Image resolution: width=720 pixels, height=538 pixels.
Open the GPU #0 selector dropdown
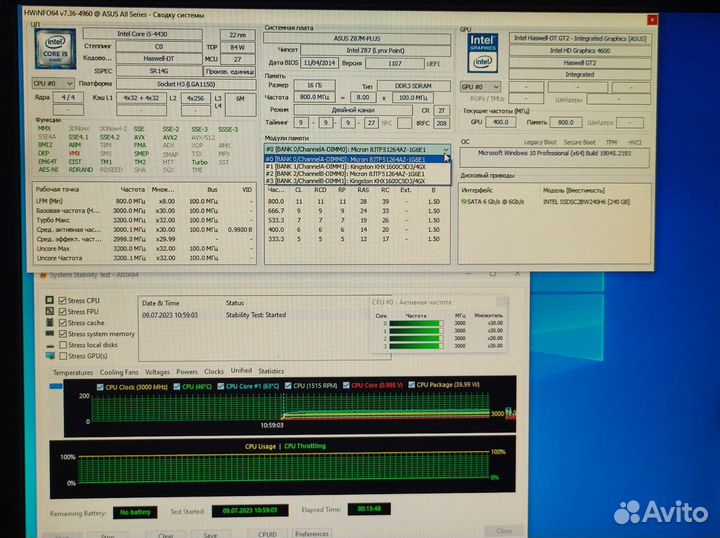tap(480, 87)
